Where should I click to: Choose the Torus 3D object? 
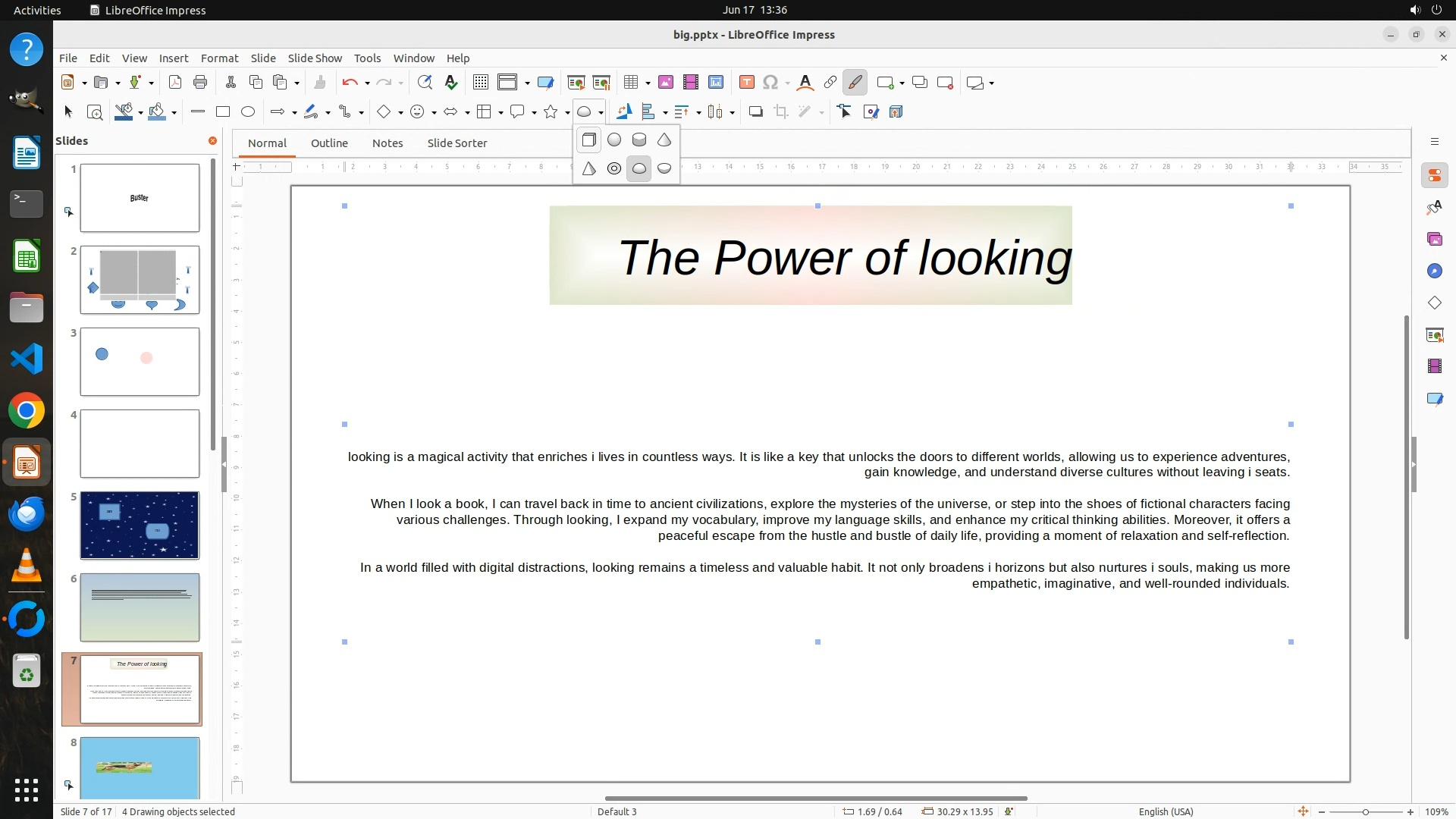614,168
